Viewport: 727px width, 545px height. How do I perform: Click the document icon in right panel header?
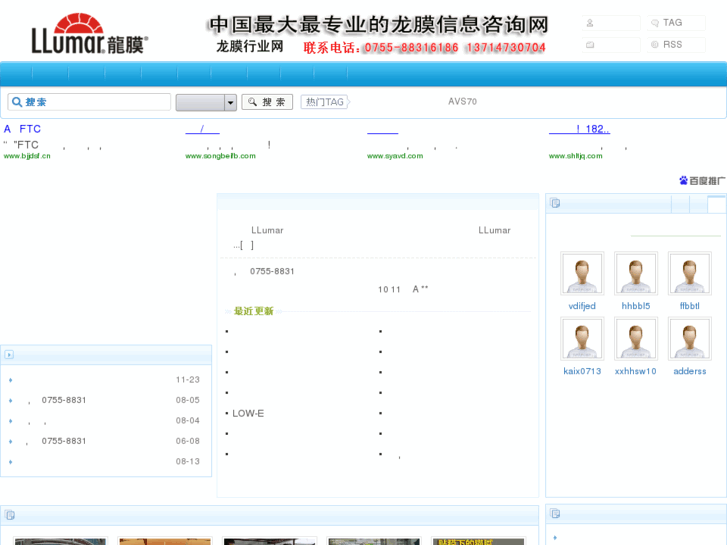[x=556, y=204]
